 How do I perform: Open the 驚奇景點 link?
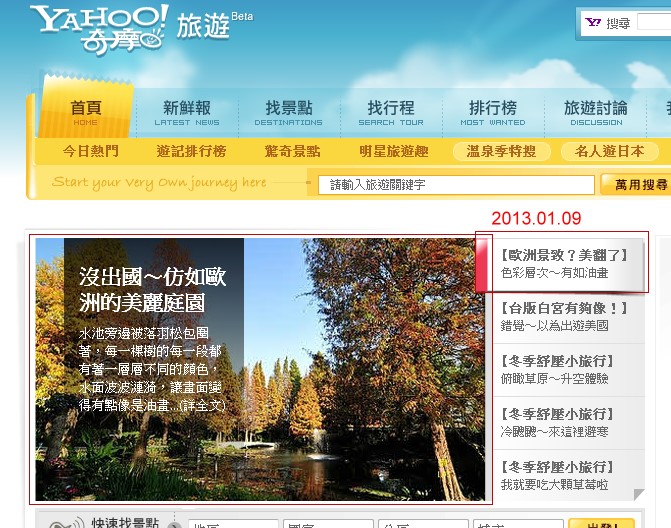[292, 151]
